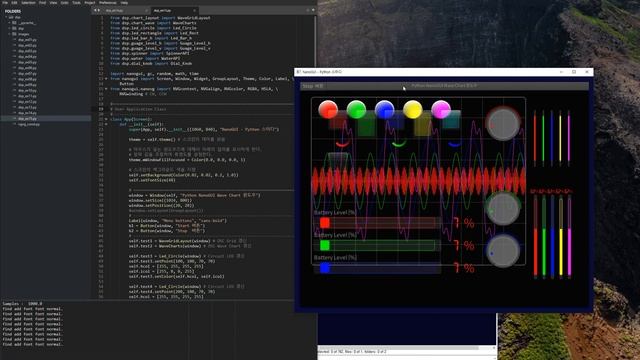Click the teal square LED
The width and height of the screenshot is (640, 360).
451,119
